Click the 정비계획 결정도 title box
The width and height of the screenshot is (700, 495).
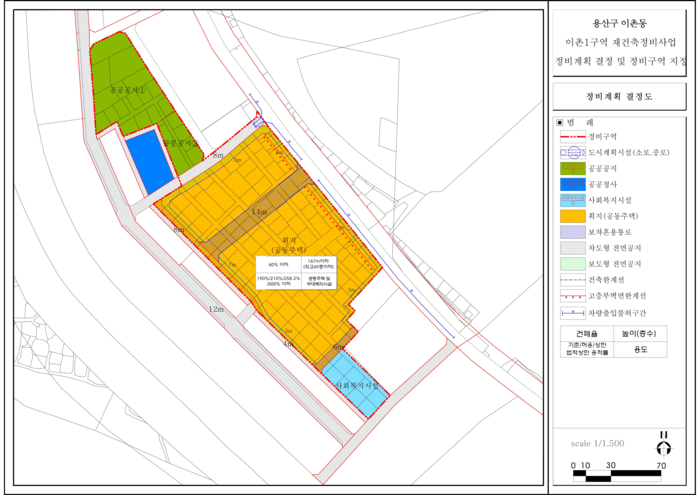click(x=620, y=96)
